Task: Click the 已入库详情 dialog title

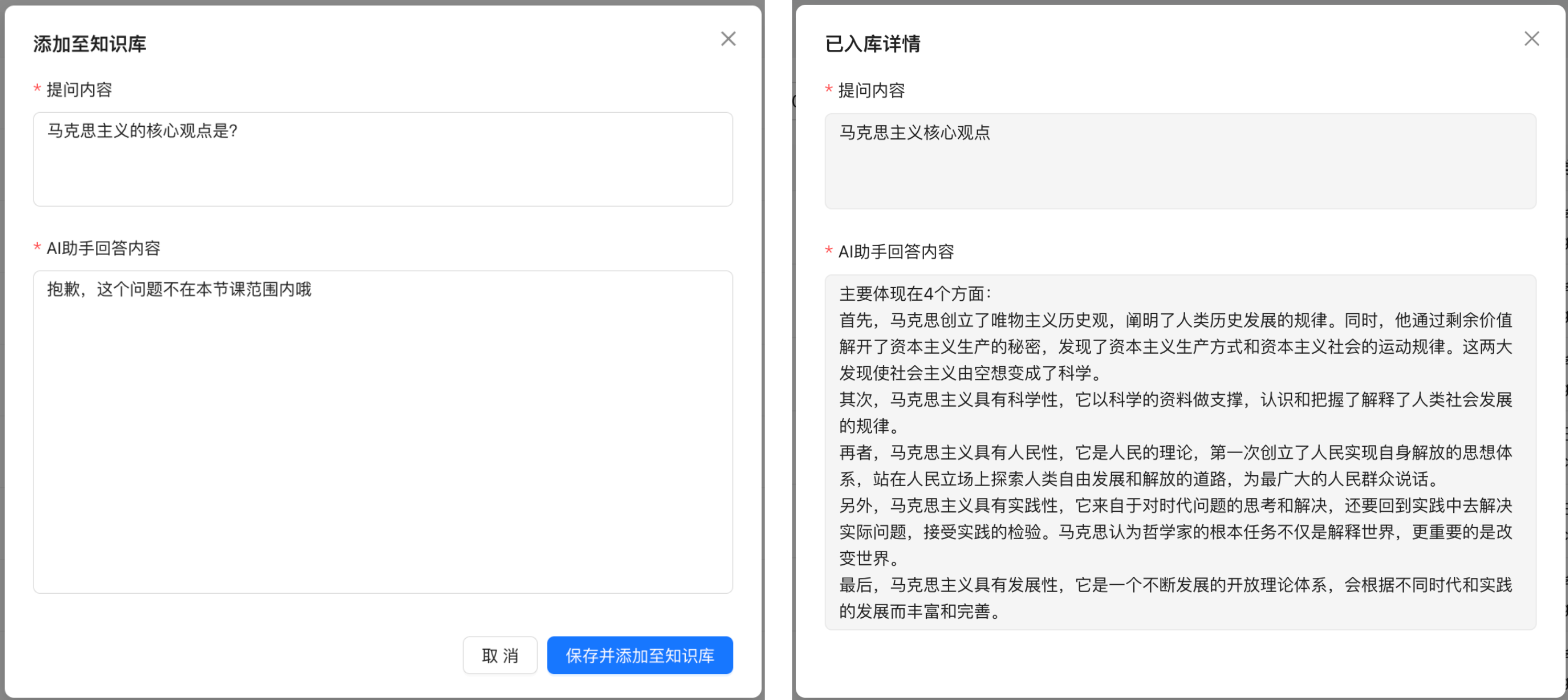Action: click(872, 44)
